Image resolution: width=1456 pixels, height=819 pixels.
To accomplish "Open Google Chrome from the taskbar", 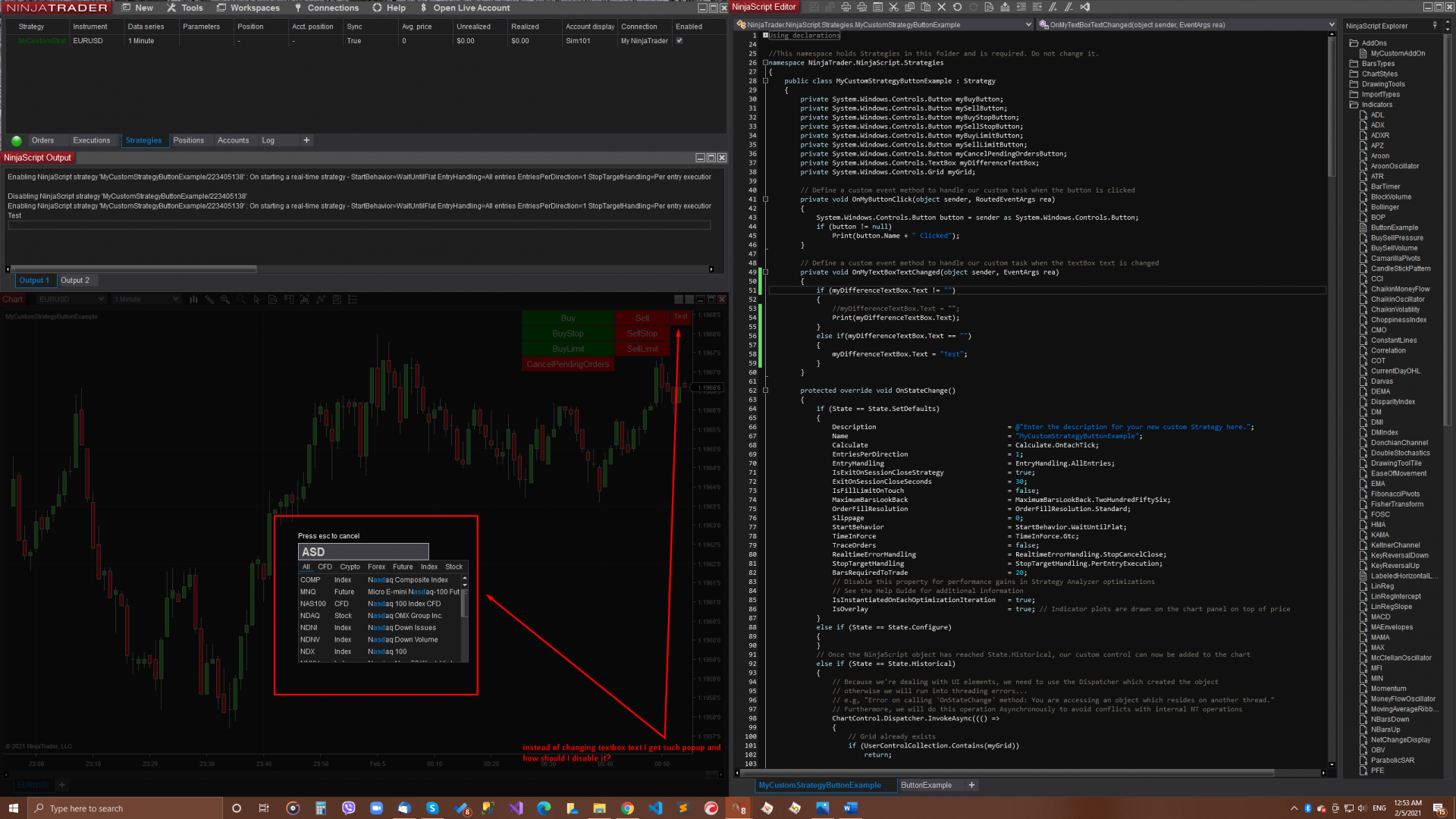I will 627,808.
